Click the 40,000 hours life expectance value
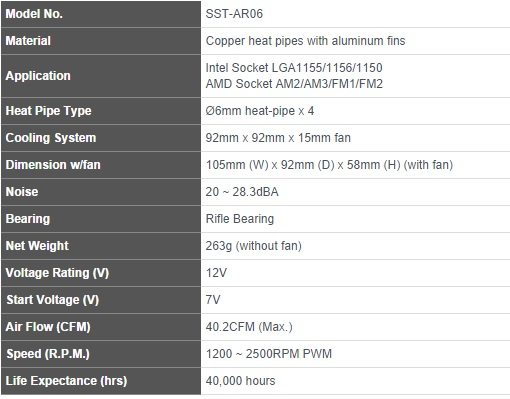This screenshot has width=510, height=399. click(240, 381)
